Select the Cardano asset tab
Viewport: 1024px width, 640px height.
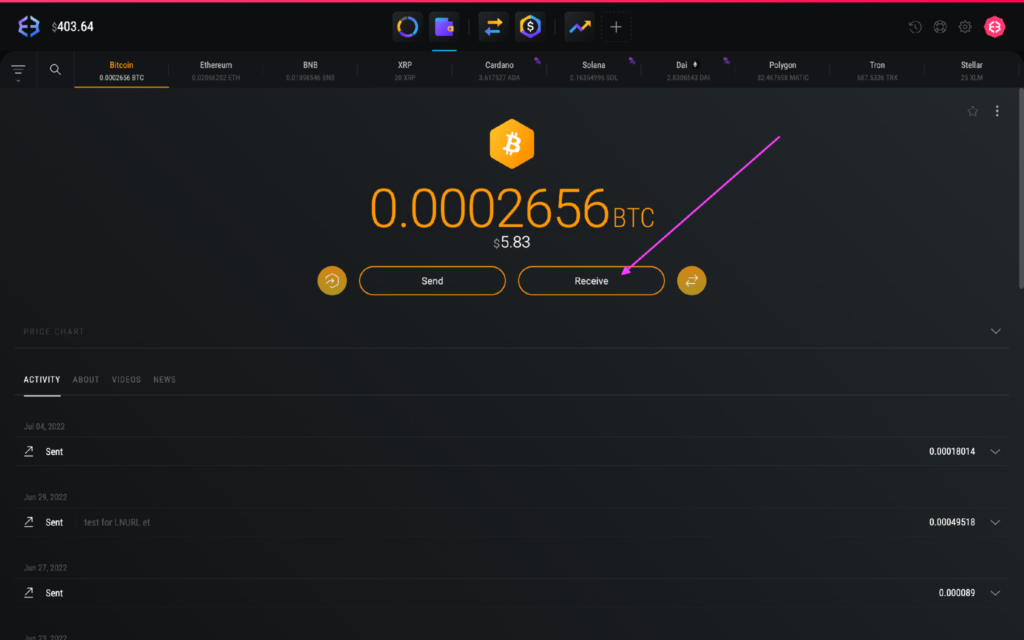499,71
